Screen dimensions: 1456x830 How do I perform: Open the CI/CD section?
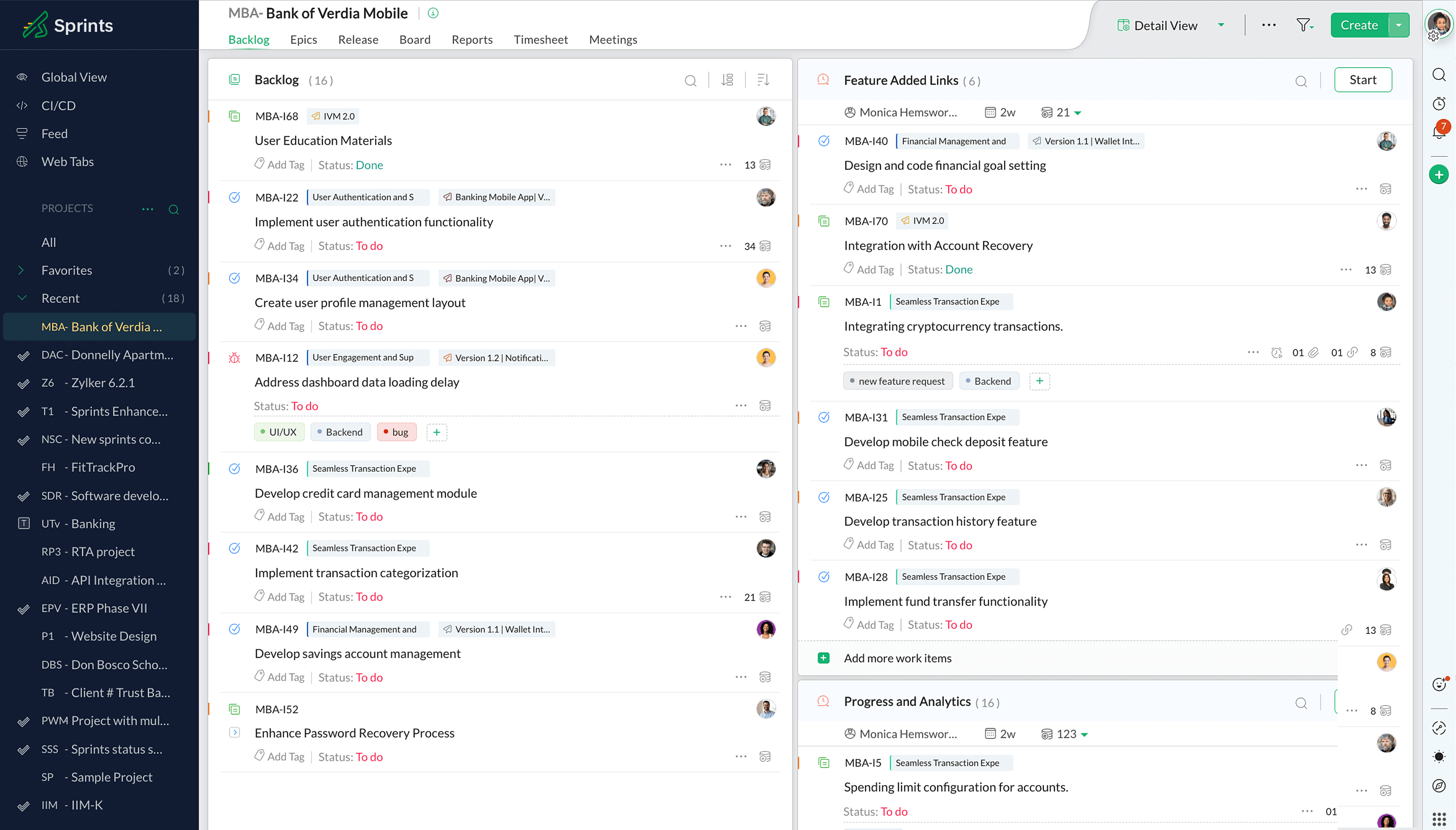(x=58, y=106)
